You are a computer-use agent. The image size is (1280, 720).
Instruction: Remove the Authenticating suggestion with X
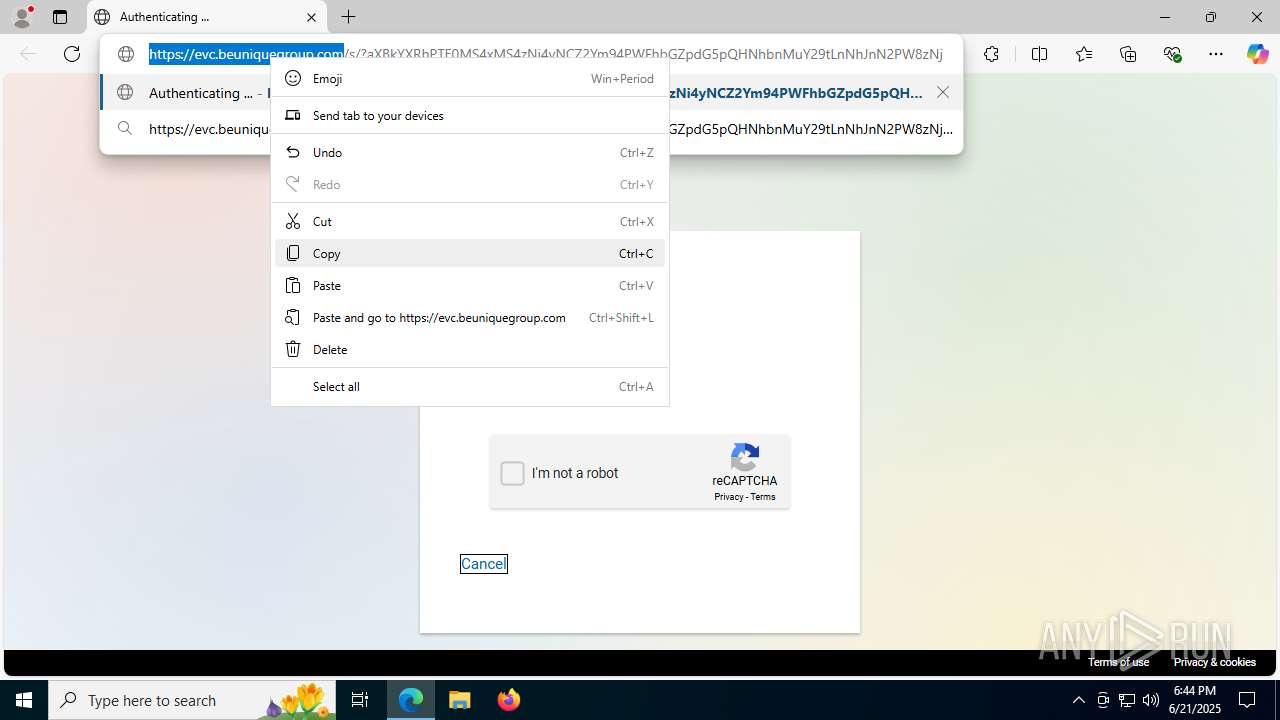(x=943, y=92)
